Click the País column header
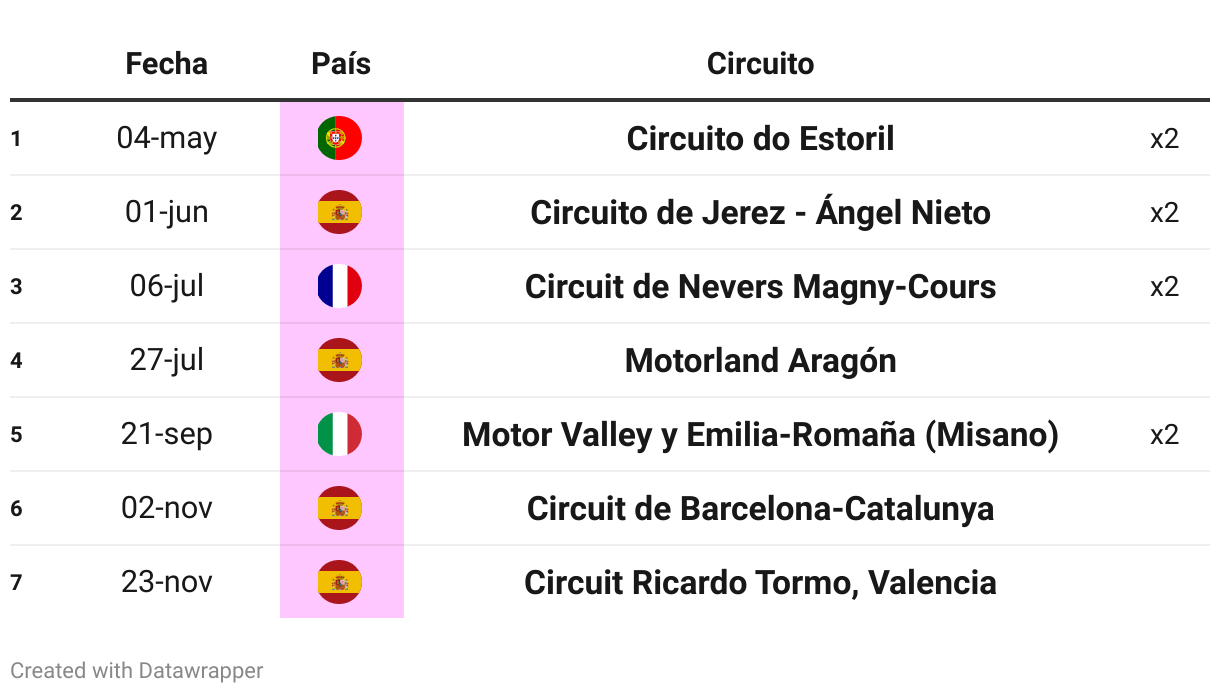 click(341, 64)
